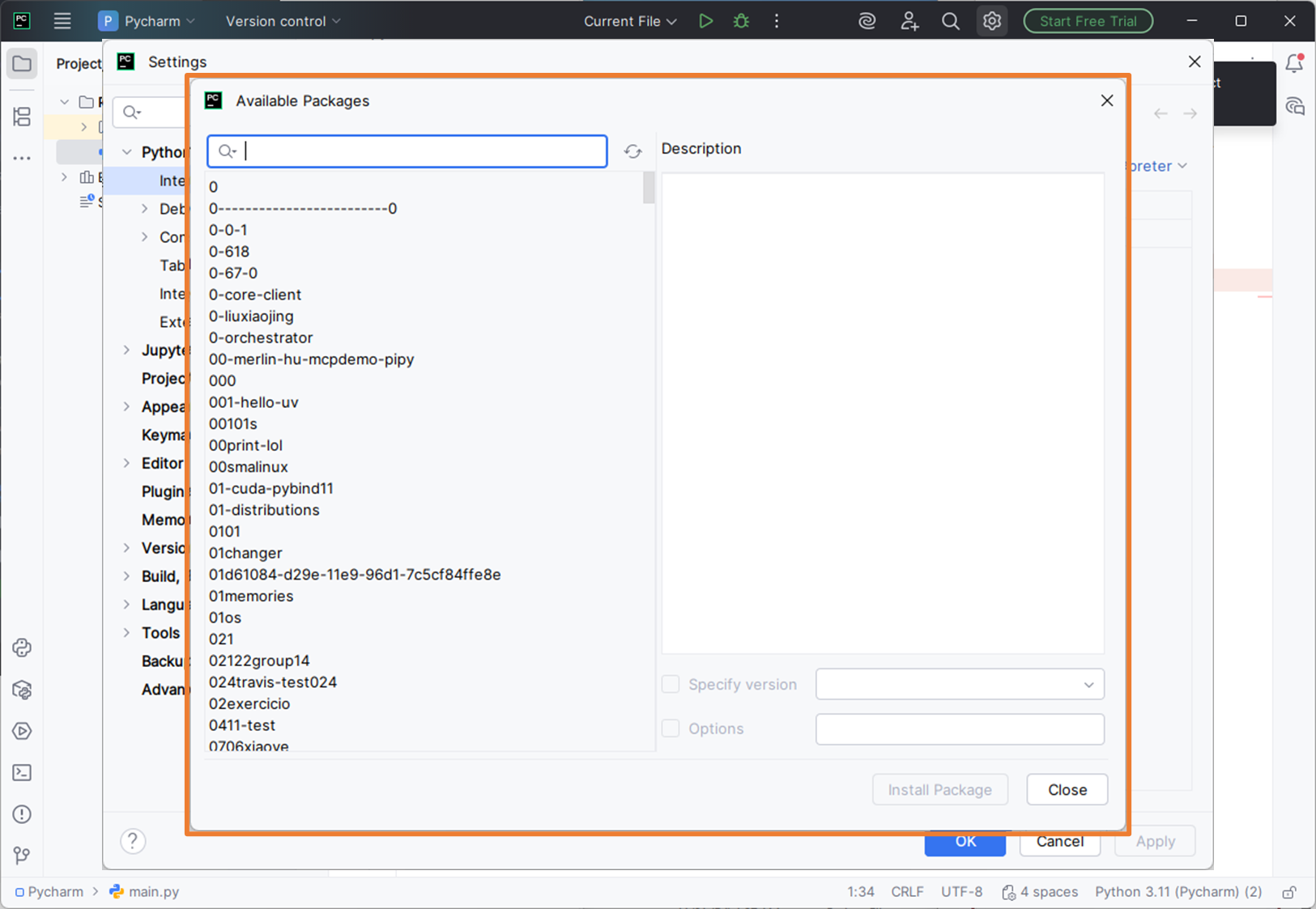Click OK in the Settings dialog

(965, 843)
